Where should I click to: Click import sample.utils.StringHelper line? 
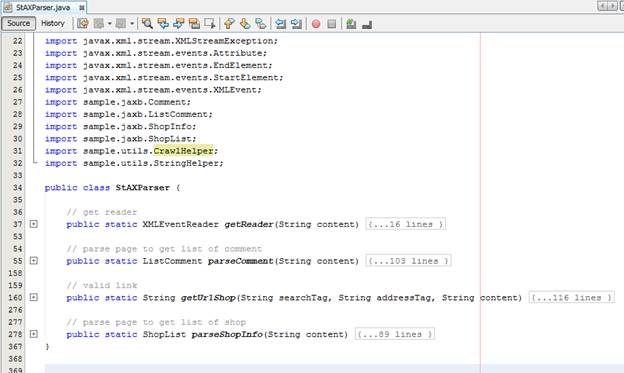(134, 163)
